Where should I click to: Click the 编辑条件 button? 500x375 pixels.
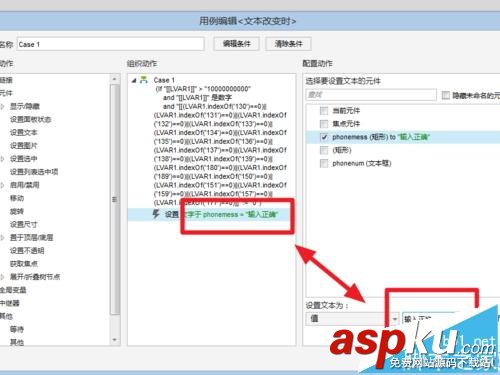(236, 44)
